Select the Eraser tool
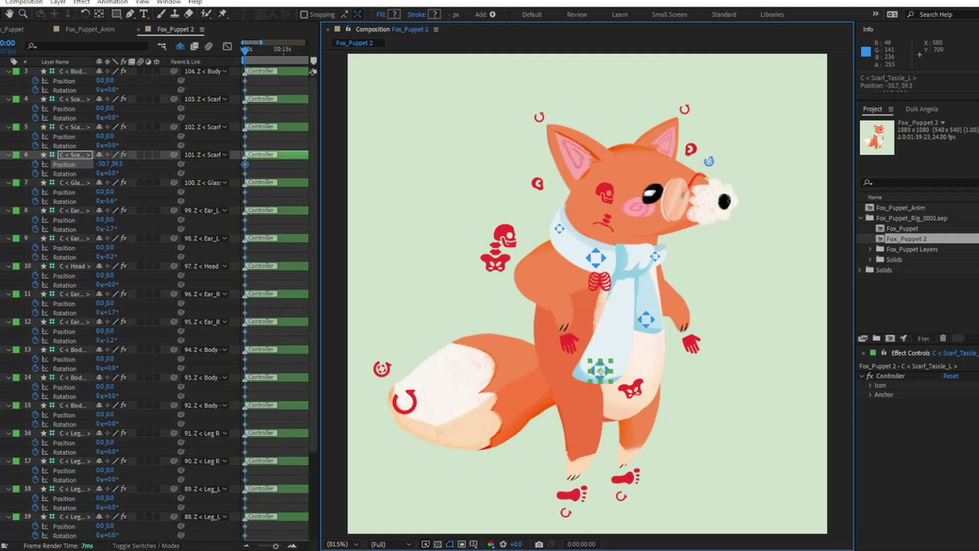Viewport: 979px width, 551px height. click(x=189, y=14)
